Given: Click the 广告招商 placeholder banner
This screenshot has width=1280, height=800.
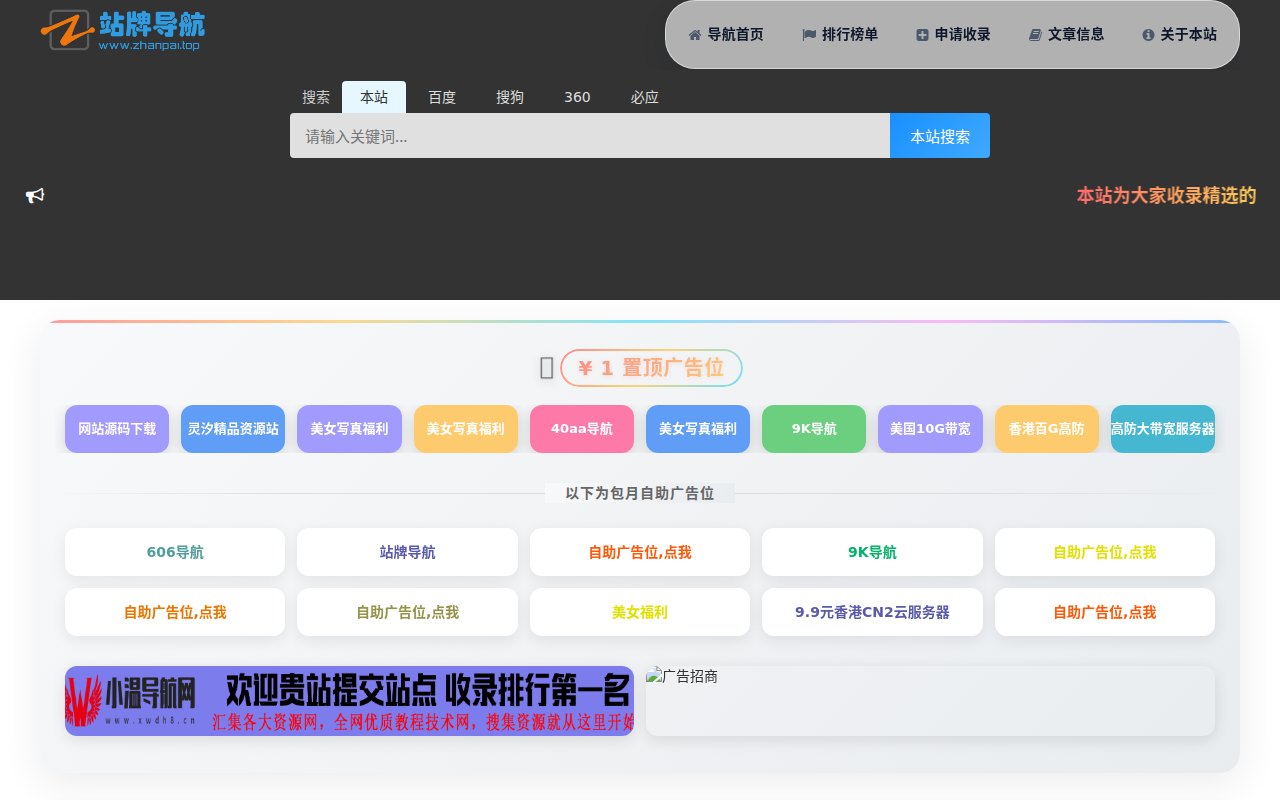Looking at the screenshot, I should pos(930,701).
